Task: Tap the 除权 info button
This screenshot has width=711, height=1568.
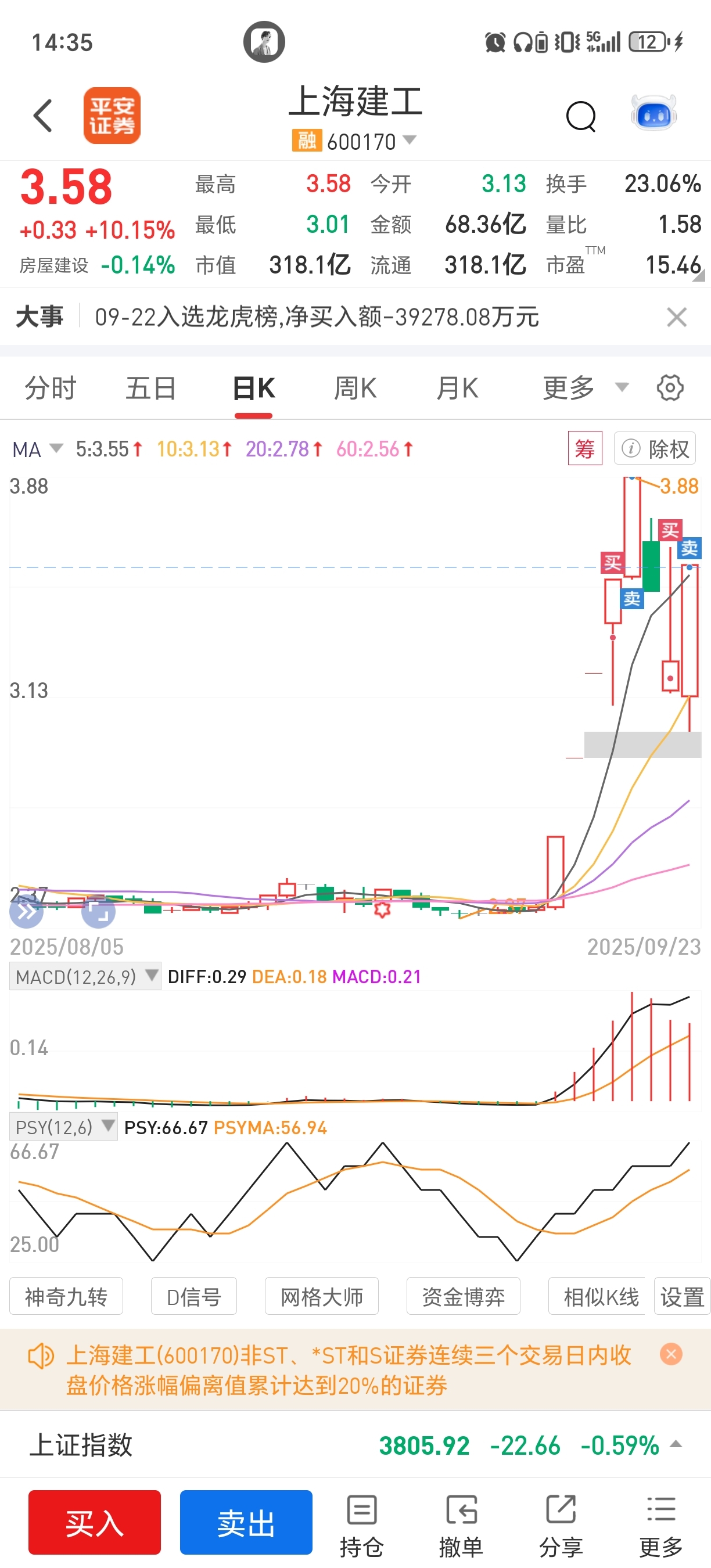Action: point(655,448)
